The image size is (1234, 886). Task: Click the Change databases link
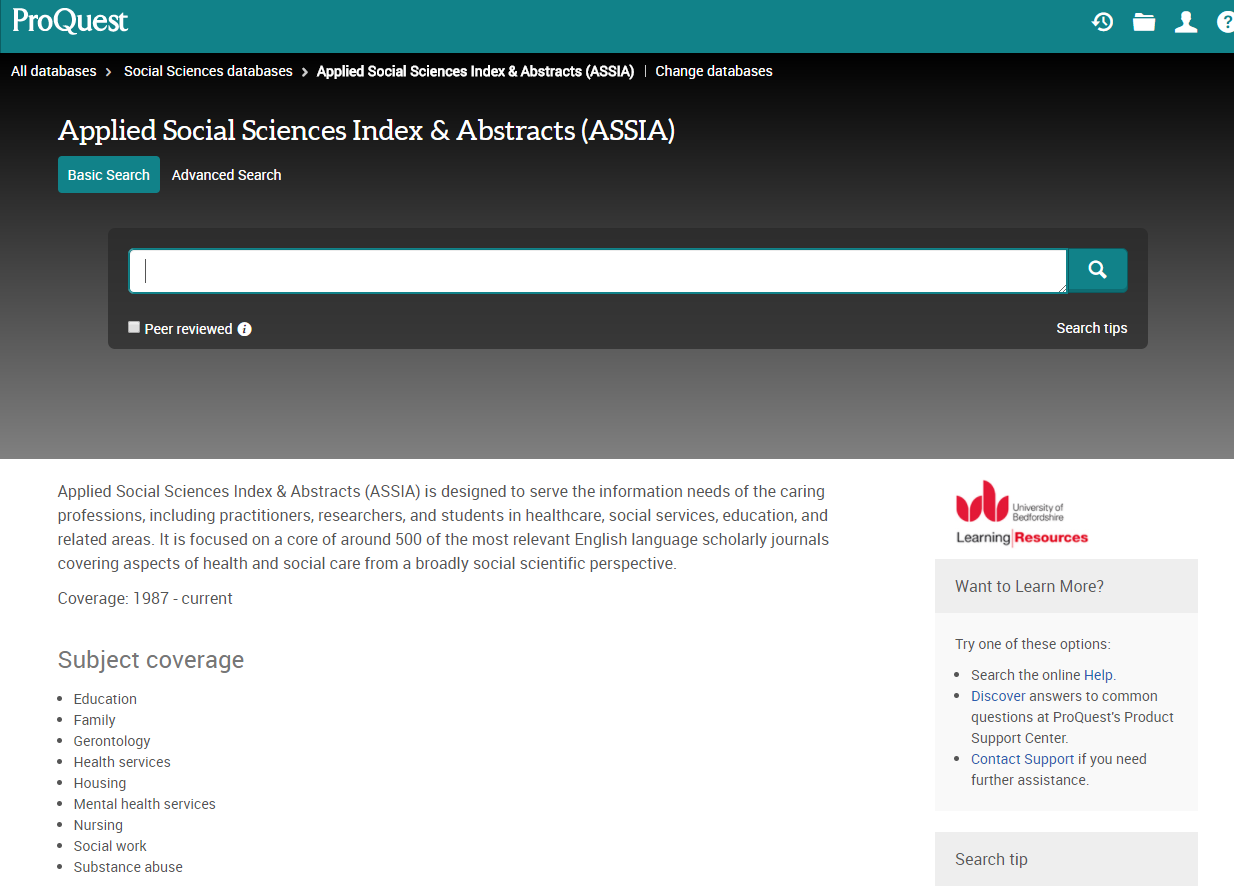(714, 71)
